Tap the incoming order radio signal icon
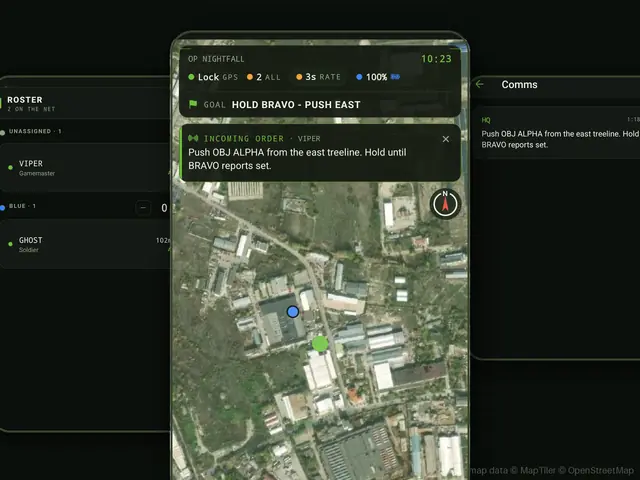The width and height of the screenshot is (640, 480). pyautogui.click(x=193, y=138)
